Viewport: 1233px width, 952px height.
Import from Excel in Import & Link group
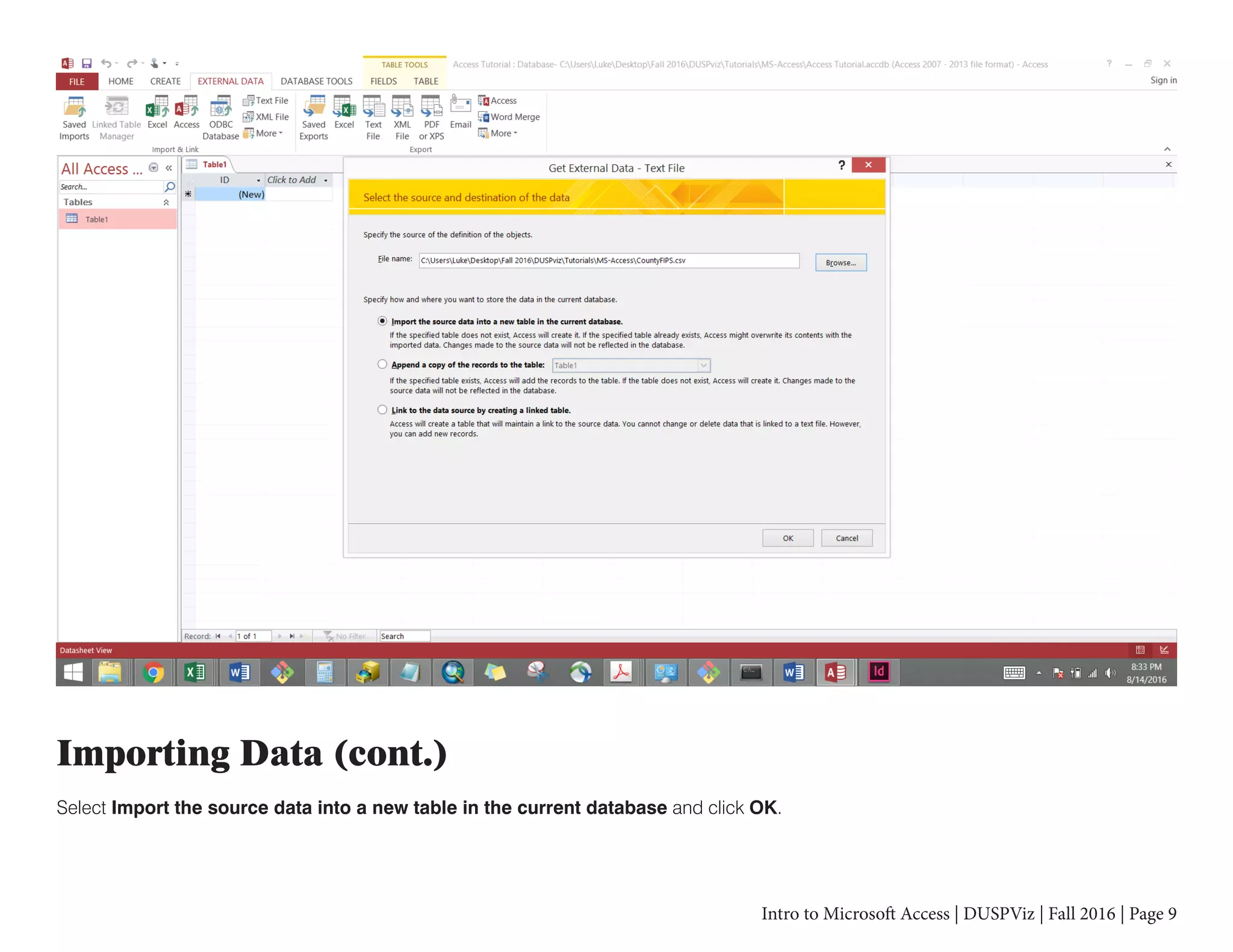(157, 113)
